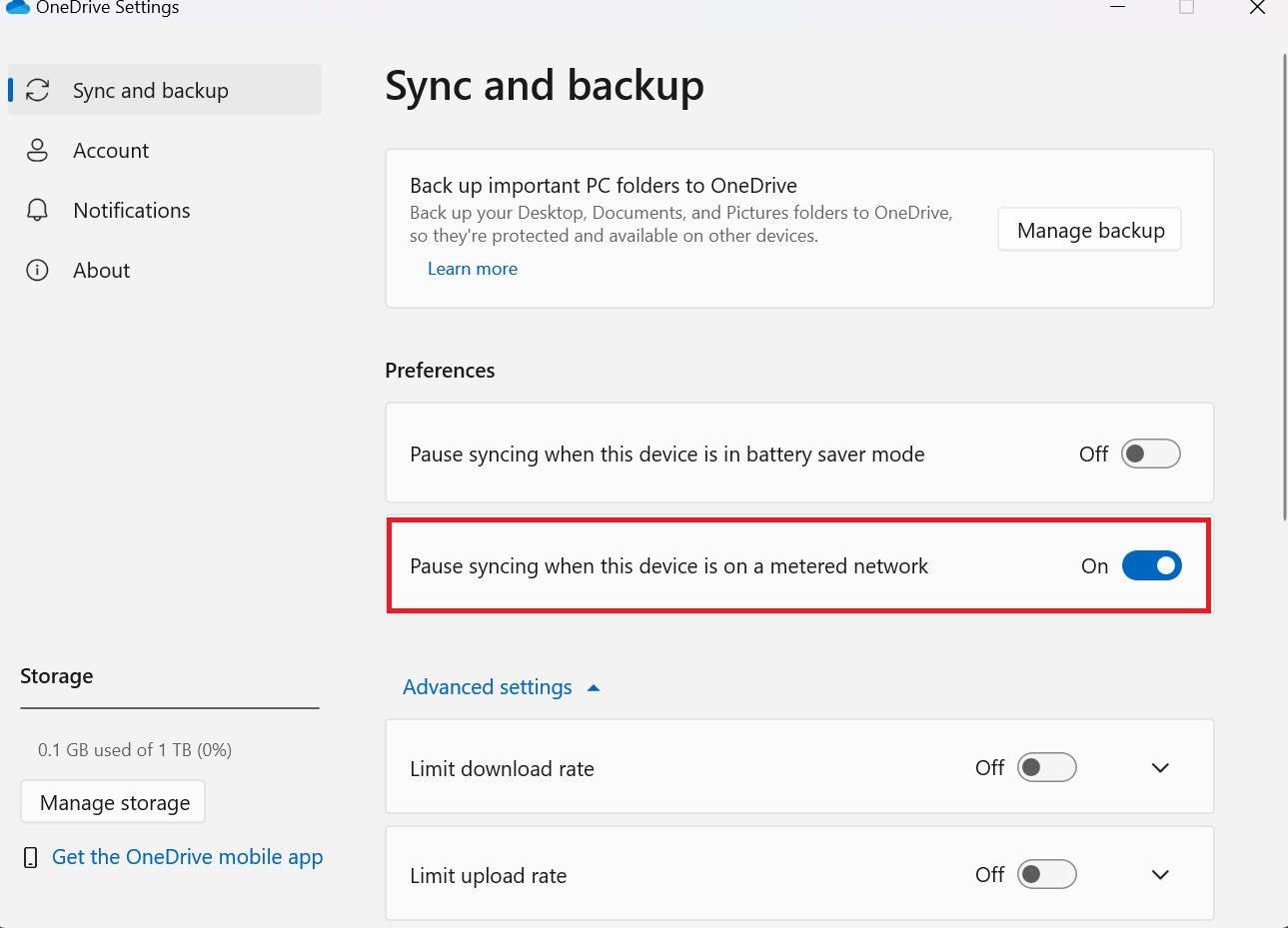Click the OneDrive cloud icon in title bar
Viewport: 1288px width, 928px height.
[17, 7]
